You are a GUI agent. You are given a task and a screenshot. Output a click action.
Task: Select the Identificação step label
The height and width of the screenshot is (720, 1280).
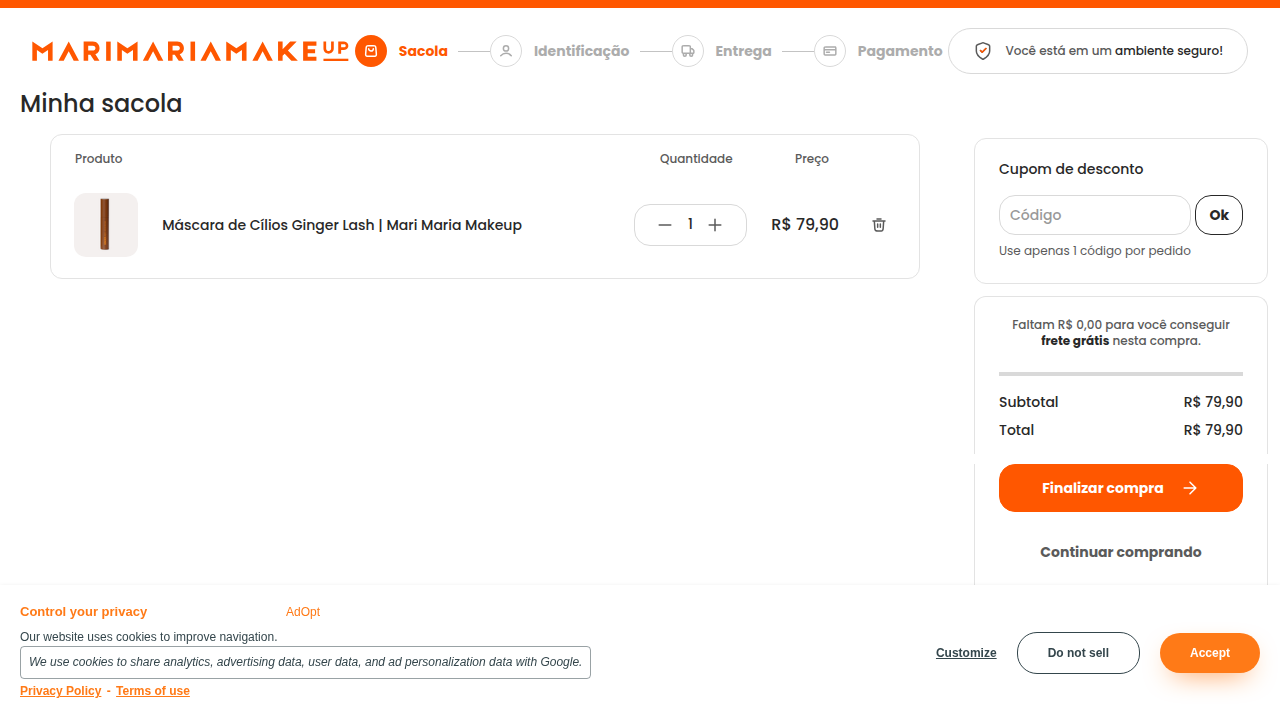click(x=582, y=51)
